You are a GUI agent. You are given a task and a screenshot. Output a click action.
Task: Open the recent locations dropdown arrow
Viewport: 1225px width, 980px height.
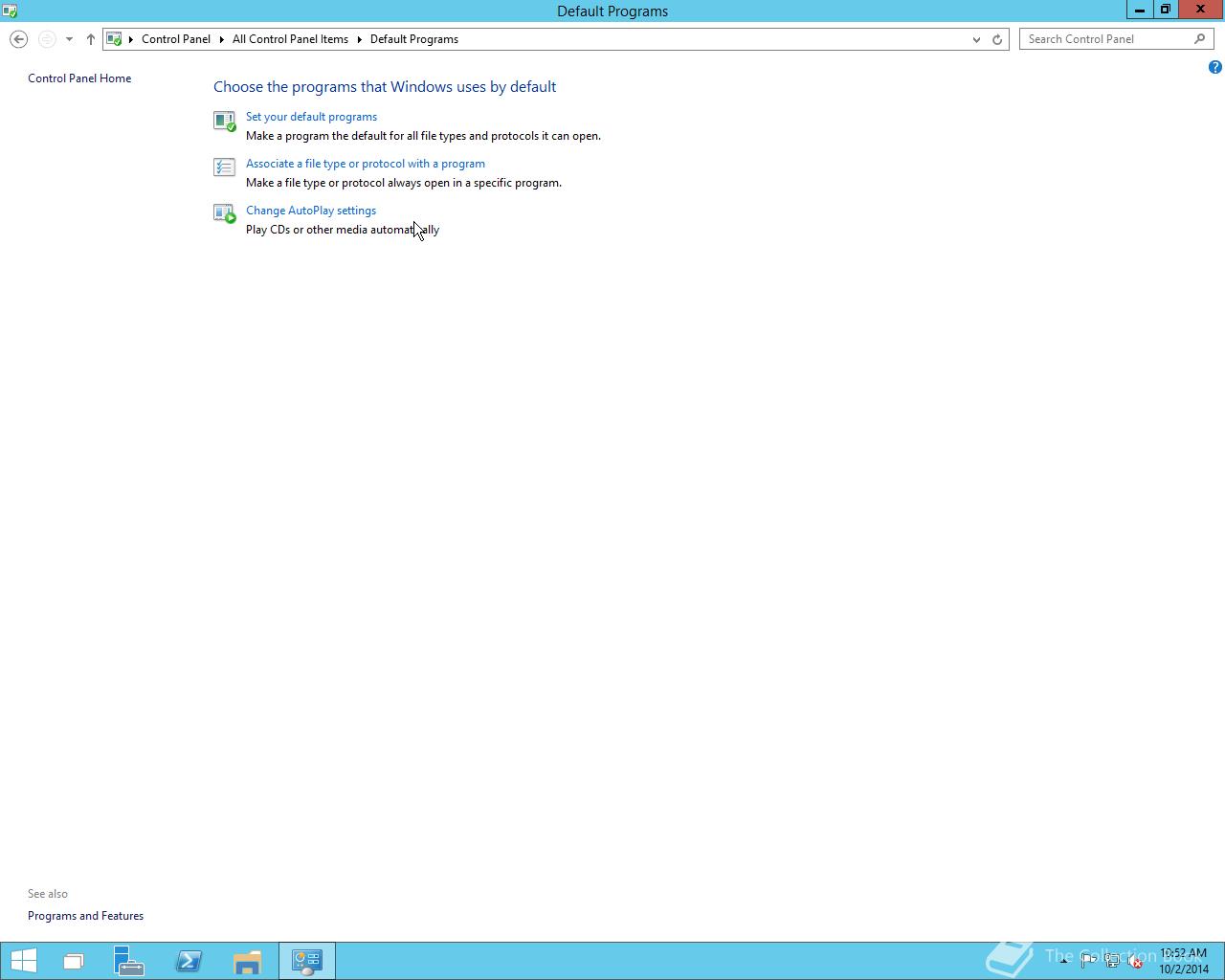coord(69,39)
